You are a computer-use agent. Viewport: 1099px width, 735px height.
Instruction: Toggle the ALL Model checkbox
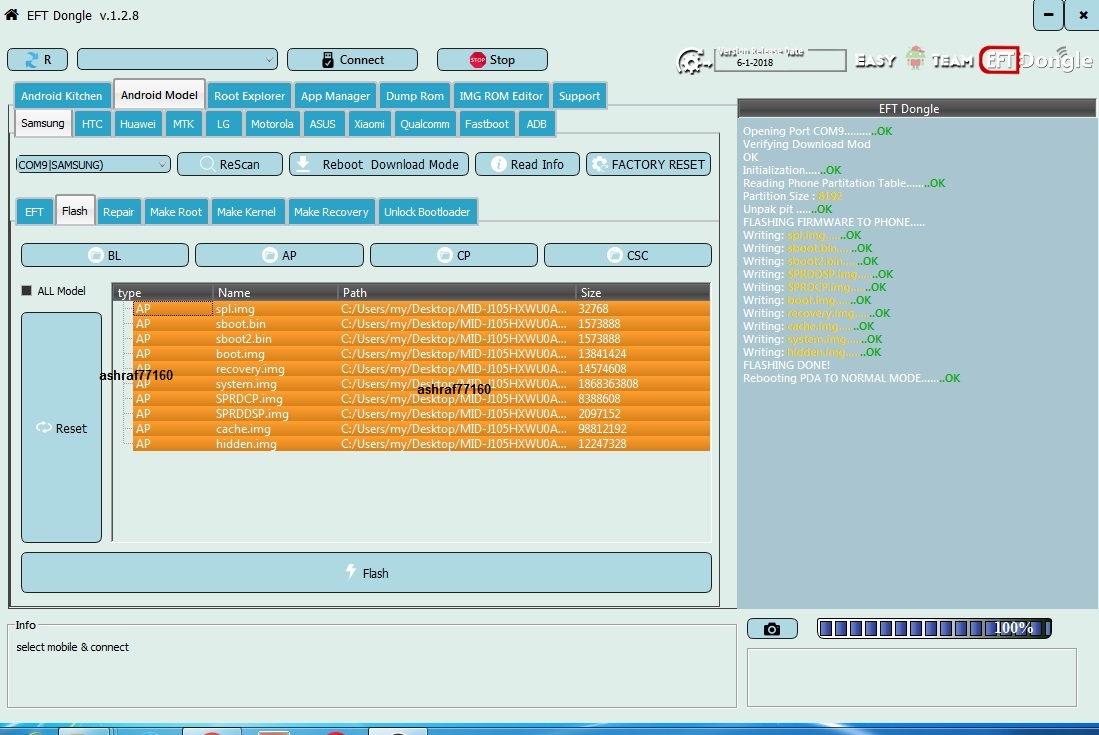27,290
